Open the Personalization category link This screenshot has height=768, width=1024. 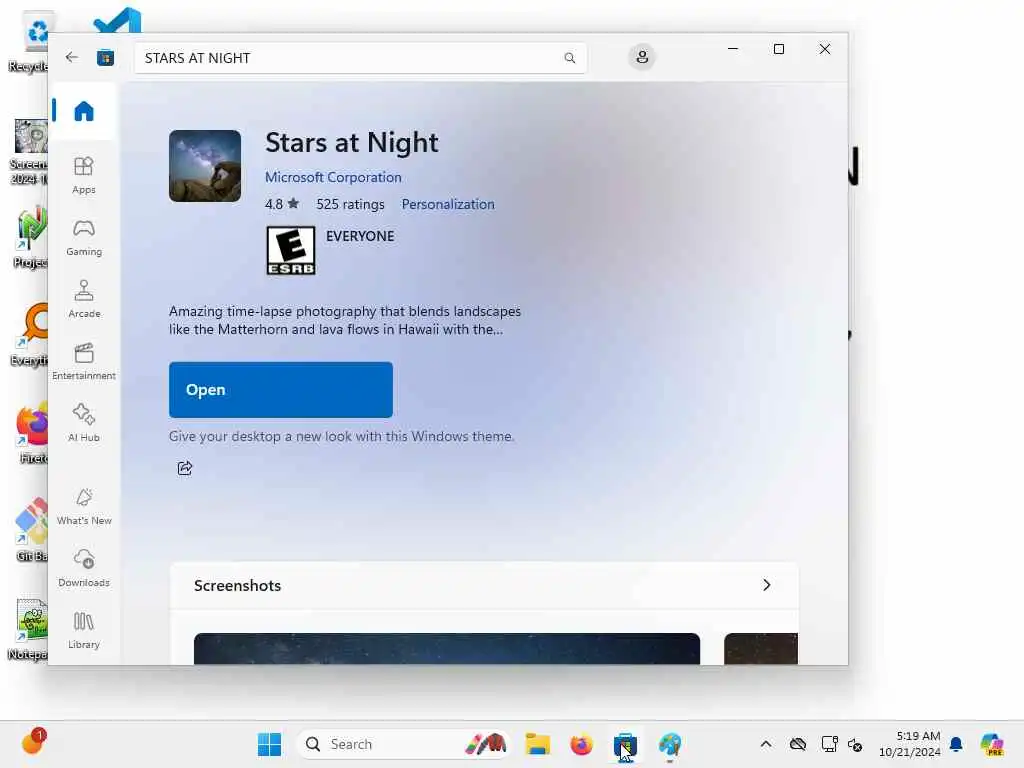point(448,204)
